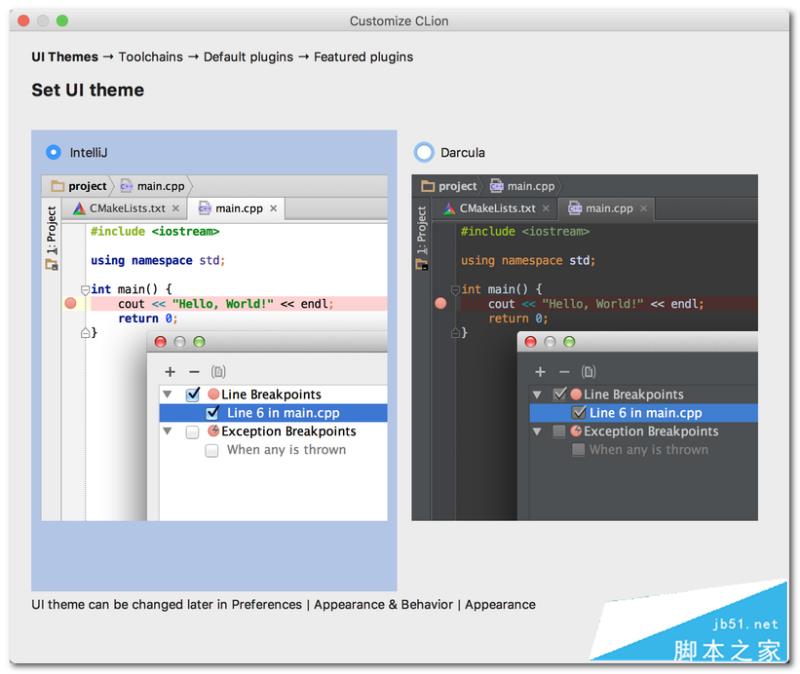
Task: Collapse main() fold marker in Darcula preview
Action: click(456, 290)
